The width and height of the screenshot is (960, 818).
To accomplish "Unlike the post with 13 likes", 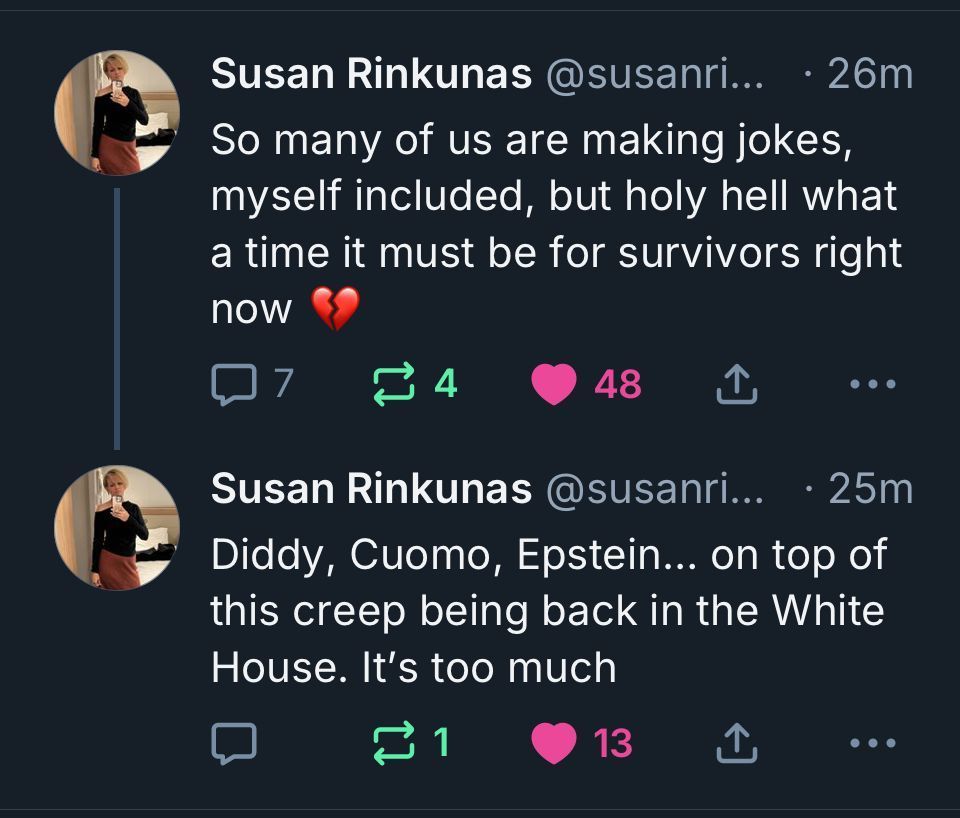I will point(553,743).
